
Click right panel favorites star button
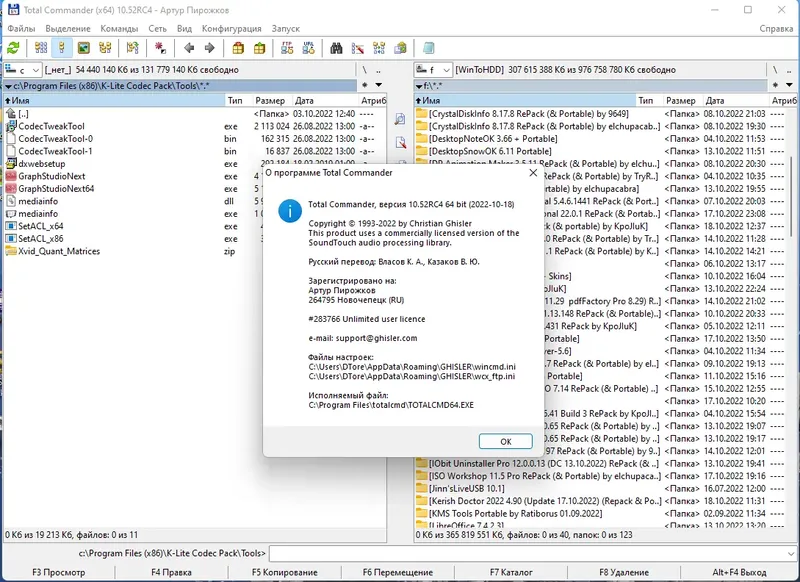(x=776, y=85)
